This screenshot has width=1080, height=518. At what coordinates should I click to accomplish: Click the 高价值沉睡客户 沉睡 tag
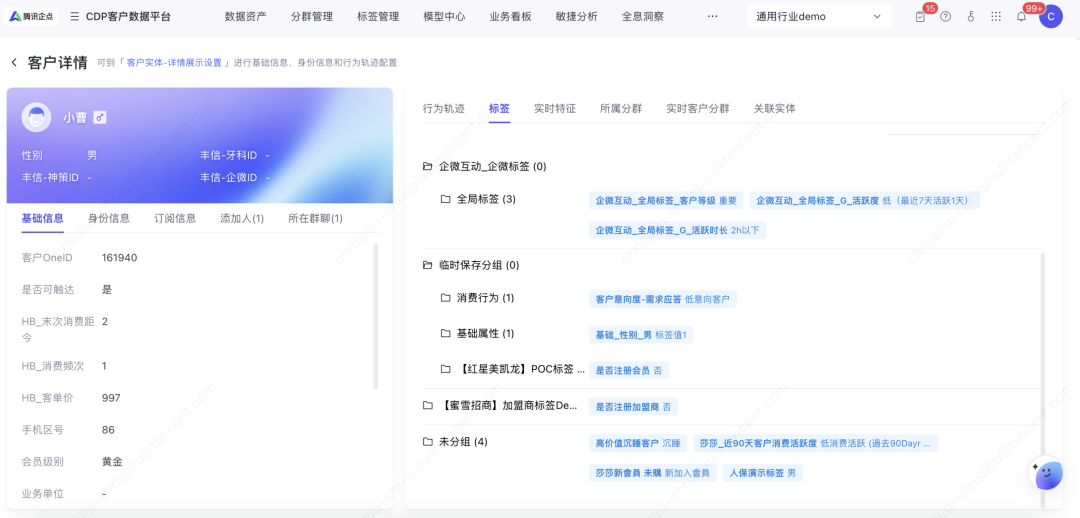tap(638, 443)
